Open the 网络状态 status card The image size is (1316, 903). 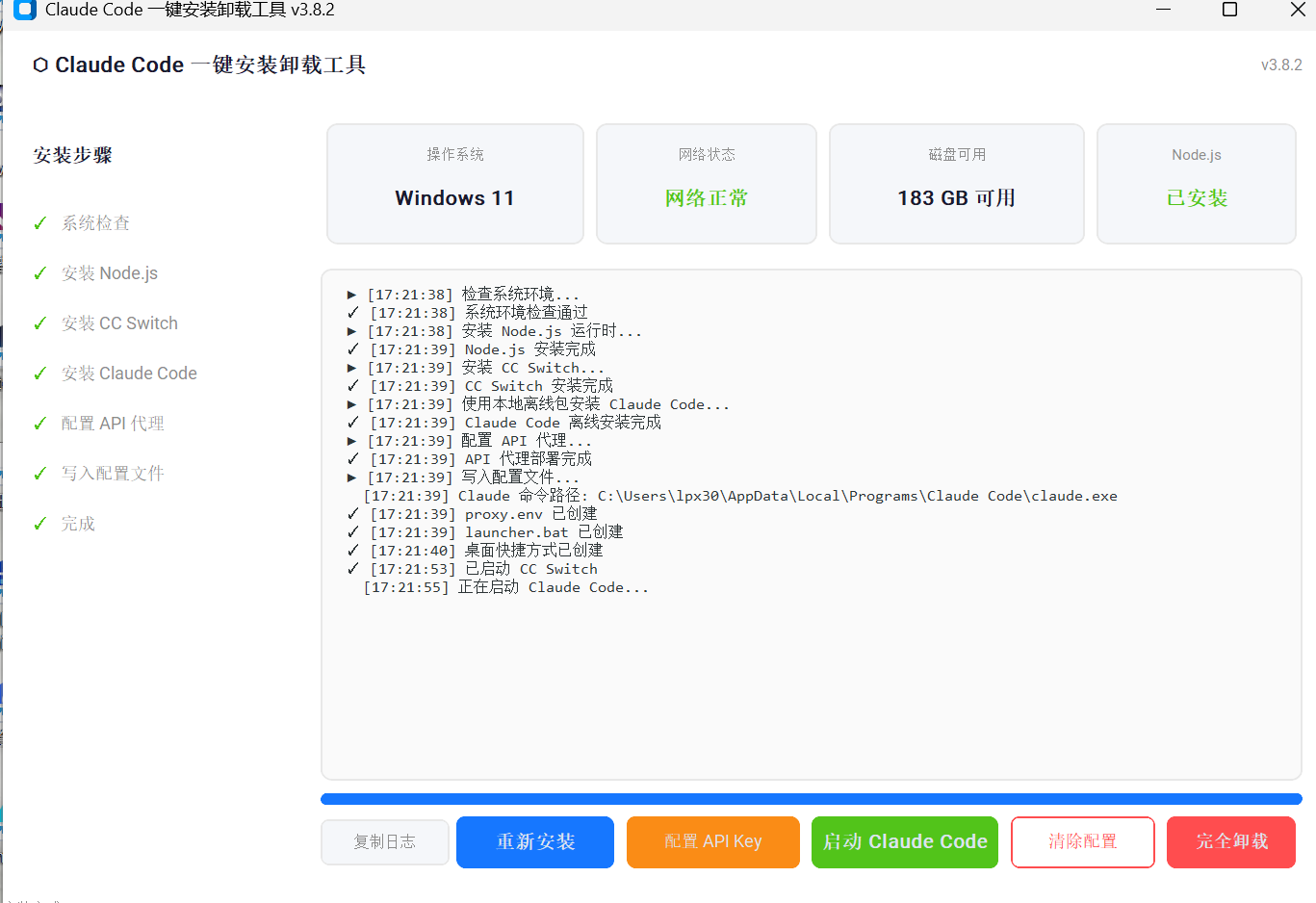coord(707,184)
